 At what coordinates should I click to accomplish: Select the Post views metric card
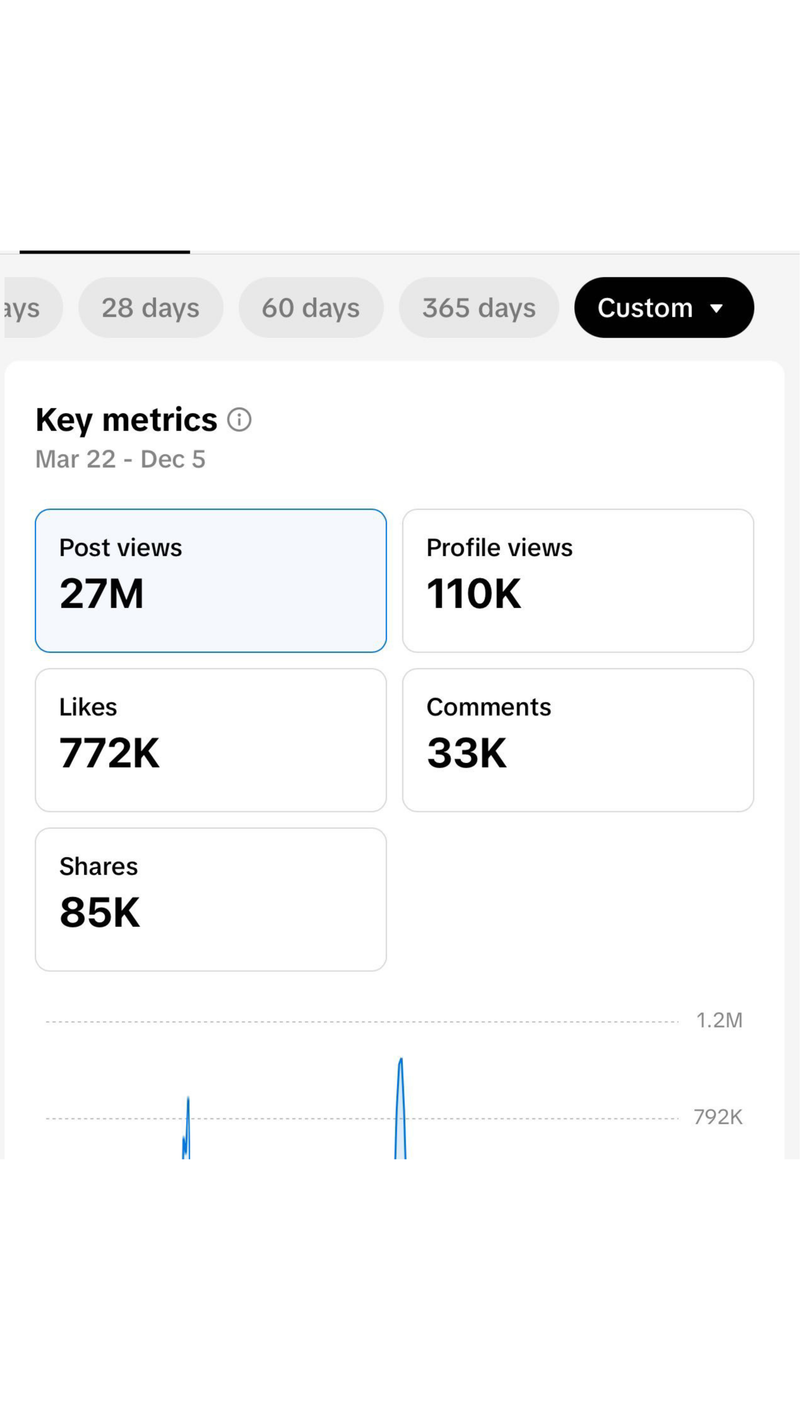pos(210,580)
